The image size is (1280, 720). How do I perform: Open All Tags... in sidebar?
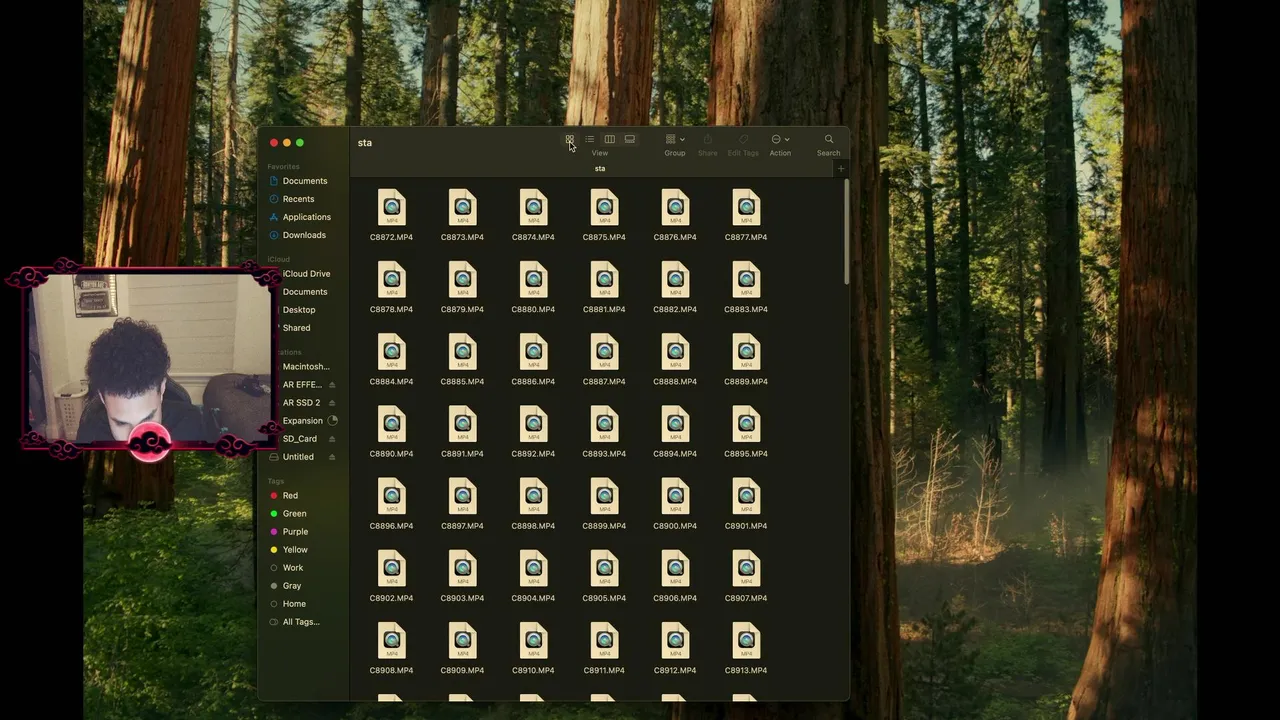[x=301, y=622]
